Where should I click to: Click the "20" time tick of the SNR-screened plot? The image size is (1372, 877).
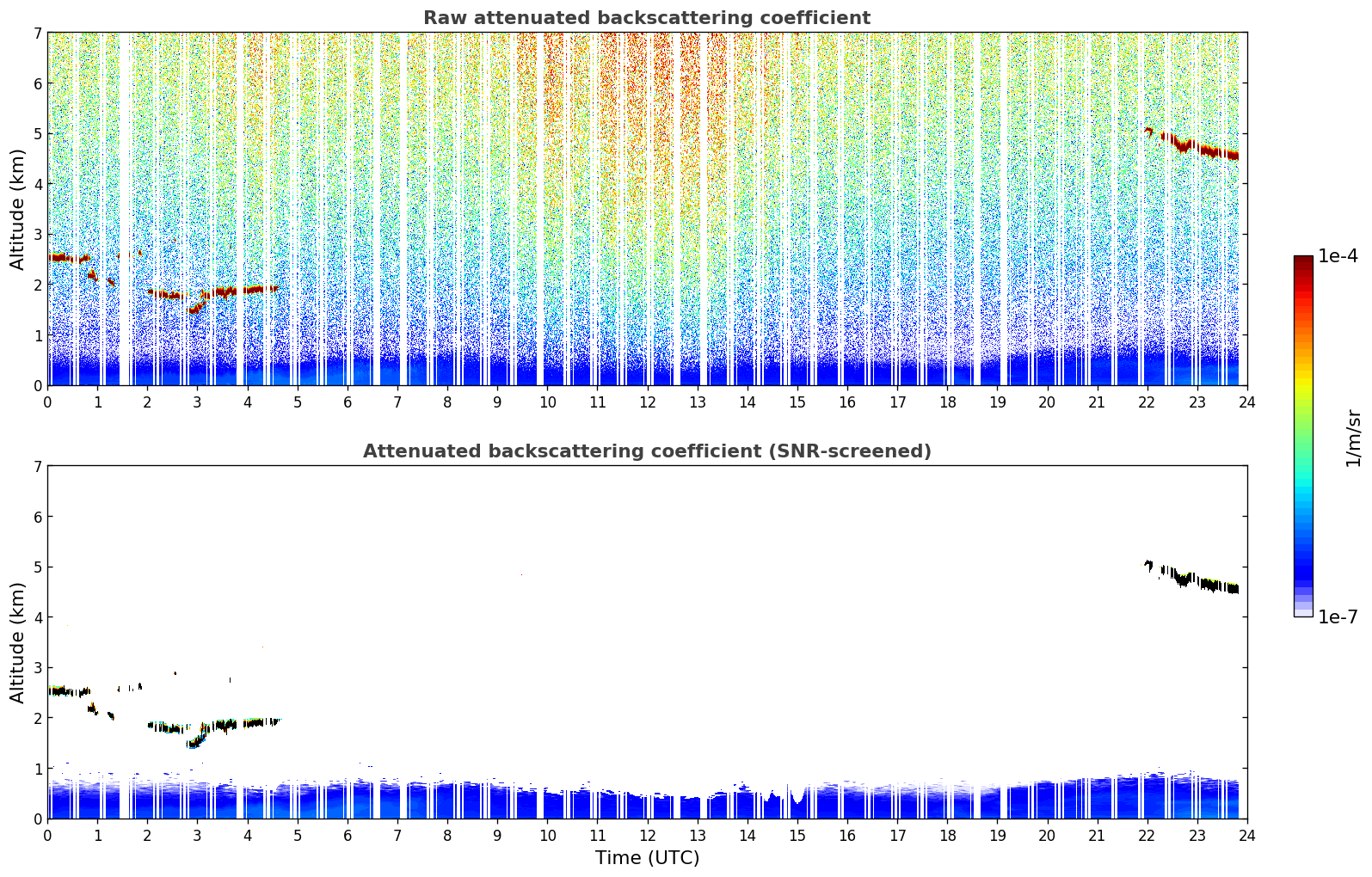tap(1047, 835)
